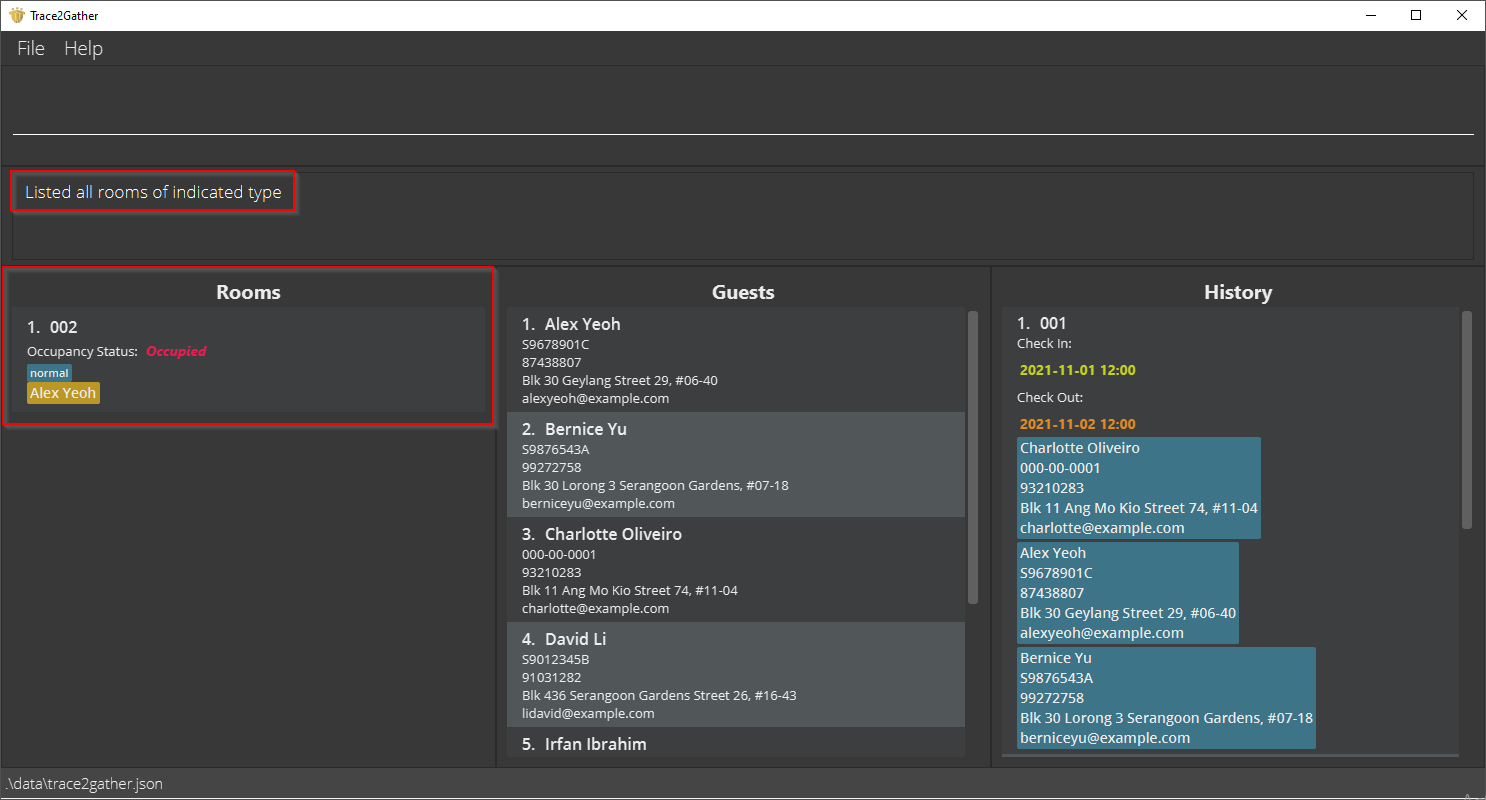Select room card 002
Image resolution: width=1486 pixels, height=800 pixels.
248,360
